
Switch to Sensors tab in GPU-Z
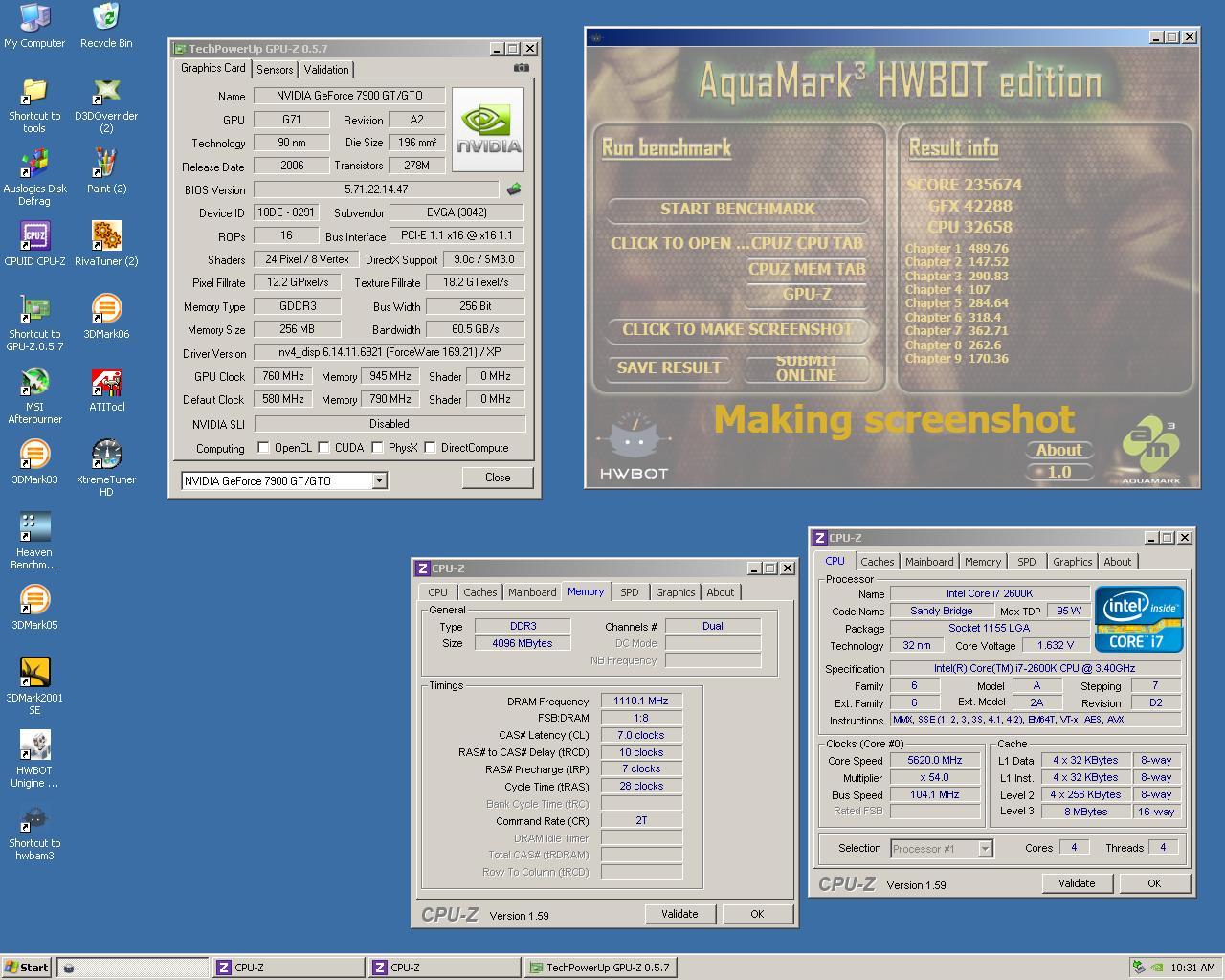[x=275, y=70]
